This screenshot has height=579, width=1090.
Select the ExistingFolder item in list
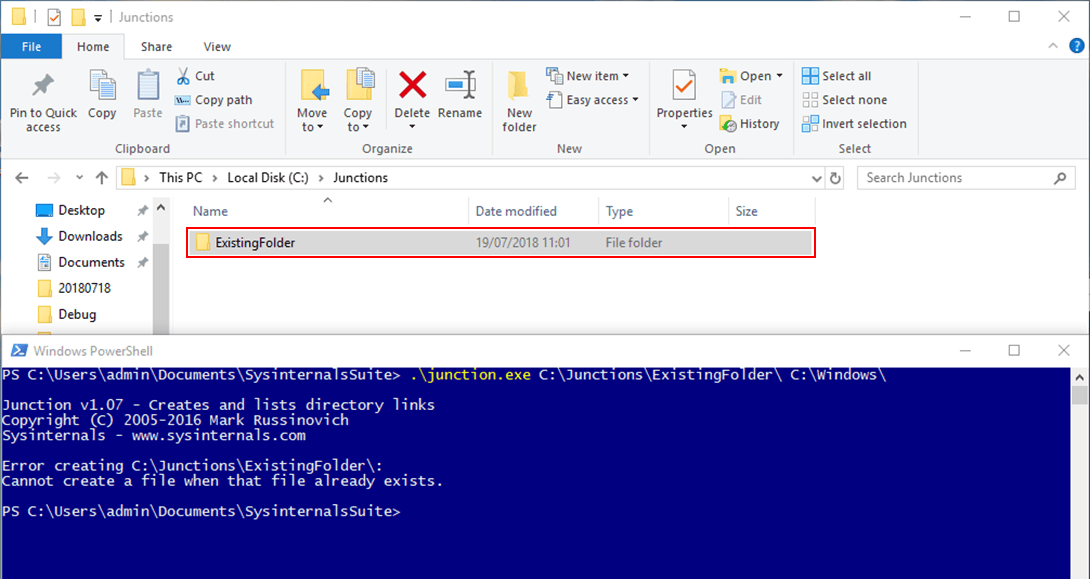(x=255, y=242)
